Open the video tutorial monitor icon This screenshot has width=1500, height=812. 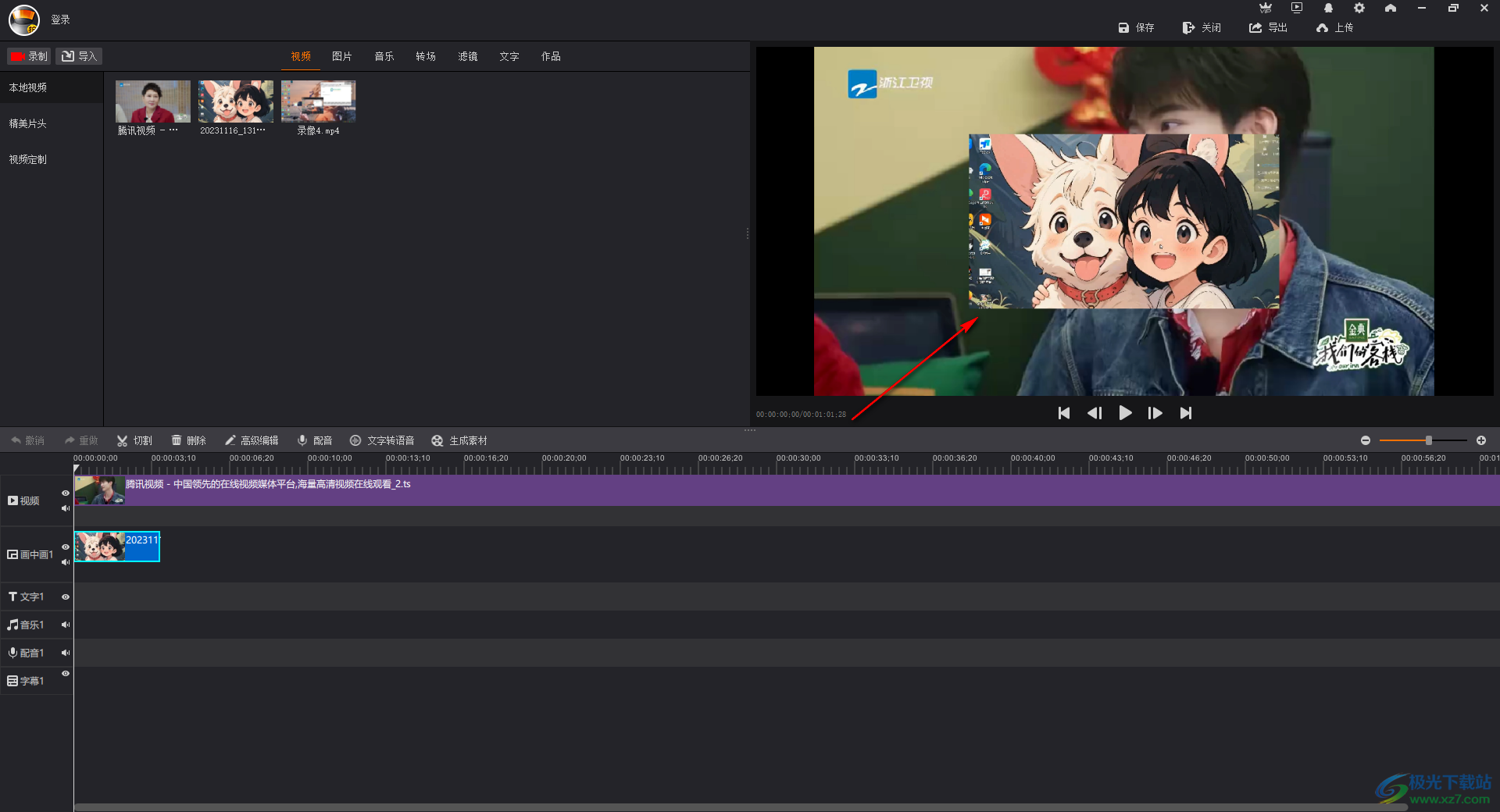click(x=1297, y=8)
